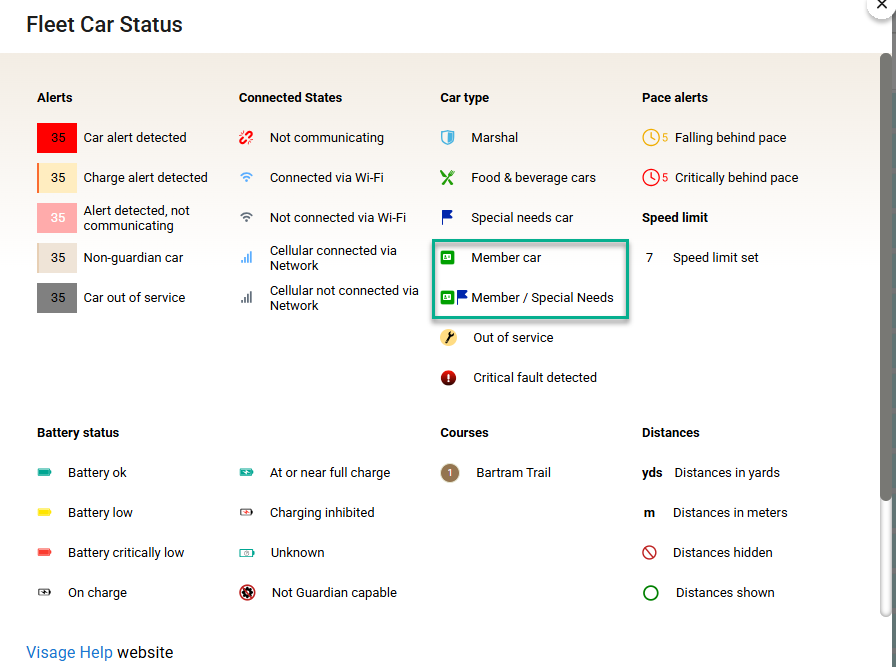
Task: Open the Visage Help link
Action: coord(69,652)
